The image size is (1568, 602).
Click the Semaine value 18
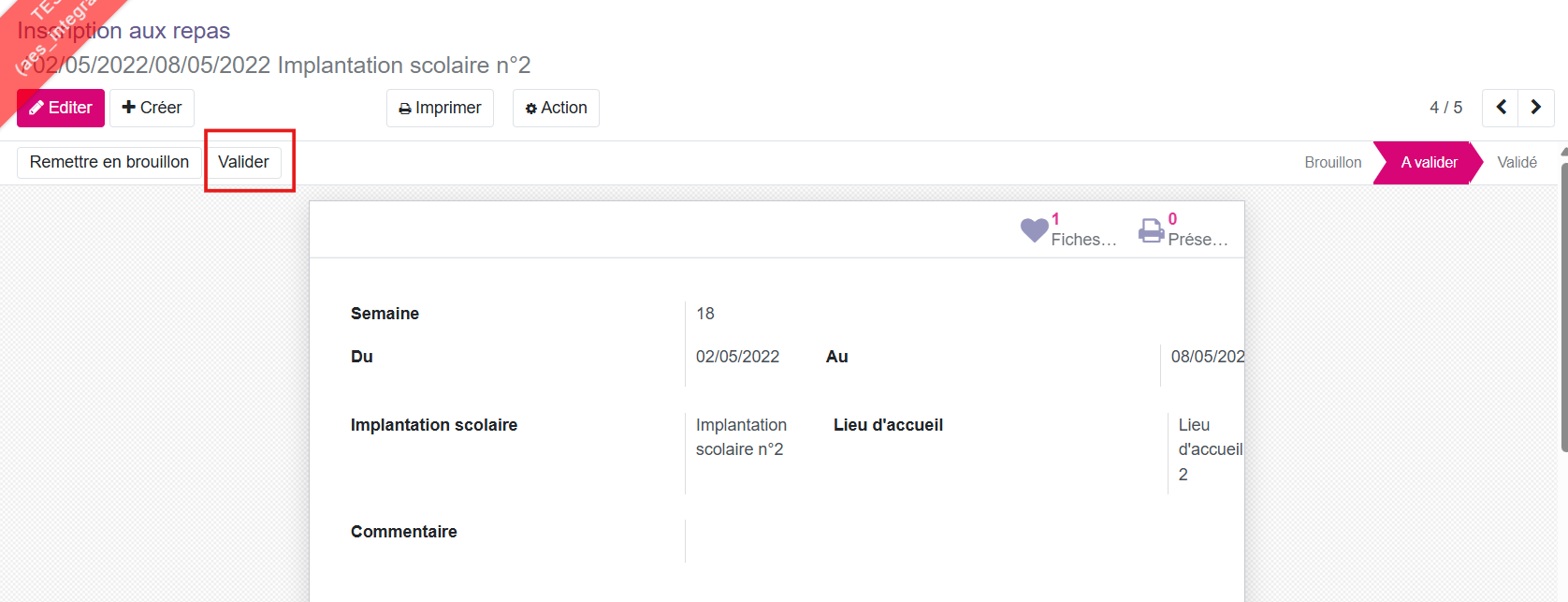click(705, 314)
